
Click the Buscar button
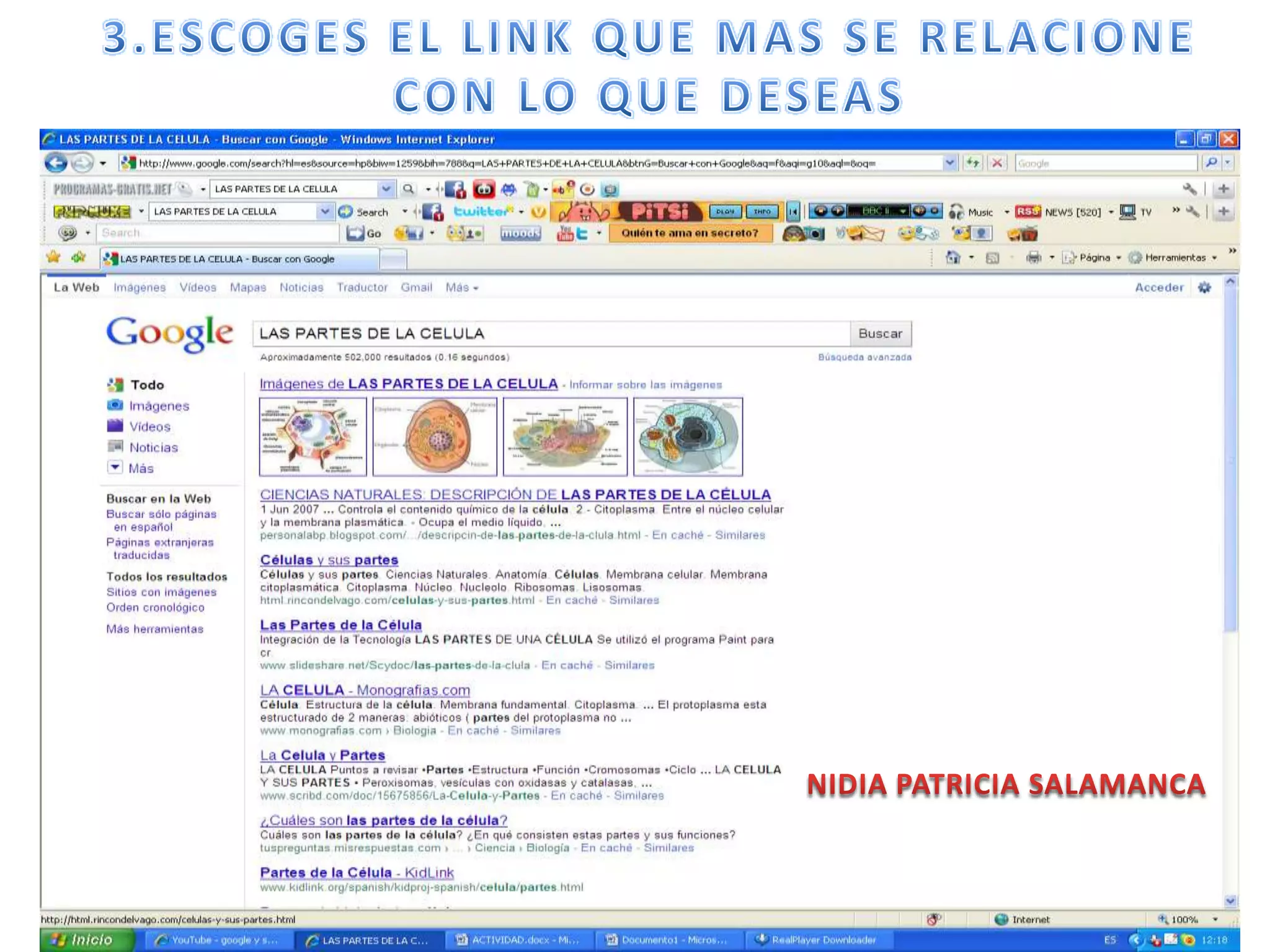(x=881, y=333)
